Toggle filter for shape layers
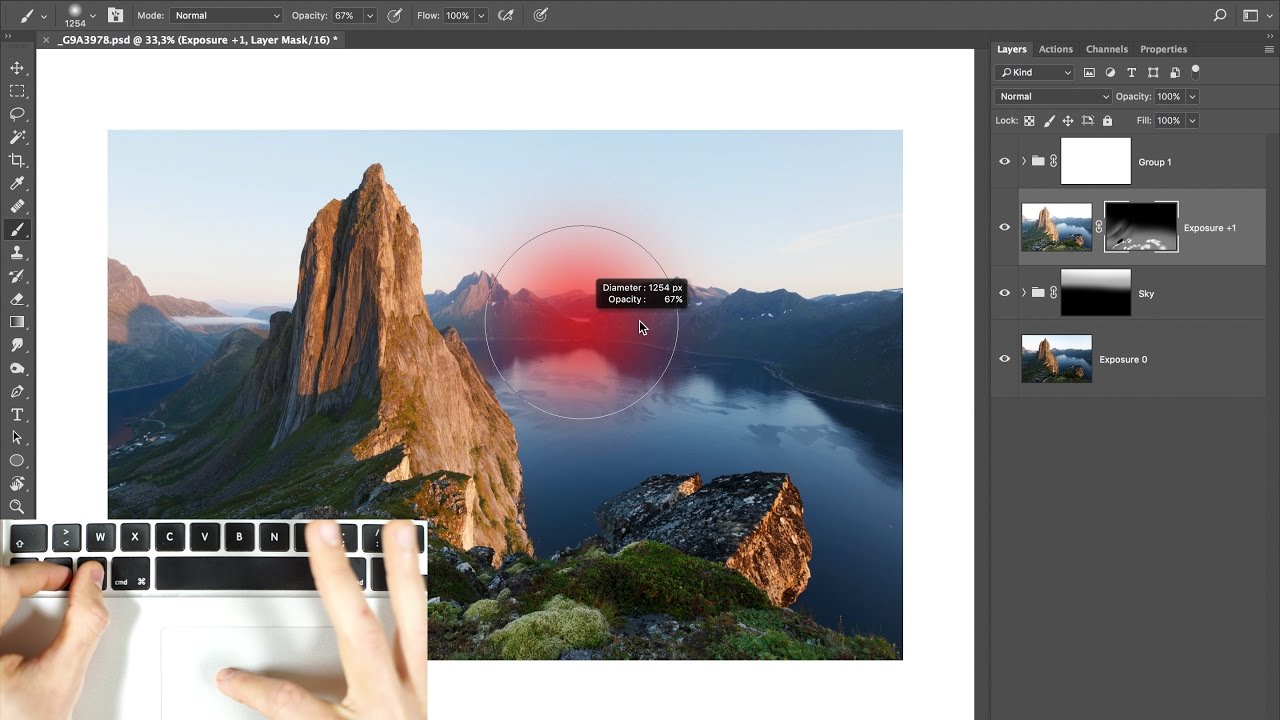 pos(1153,73)
